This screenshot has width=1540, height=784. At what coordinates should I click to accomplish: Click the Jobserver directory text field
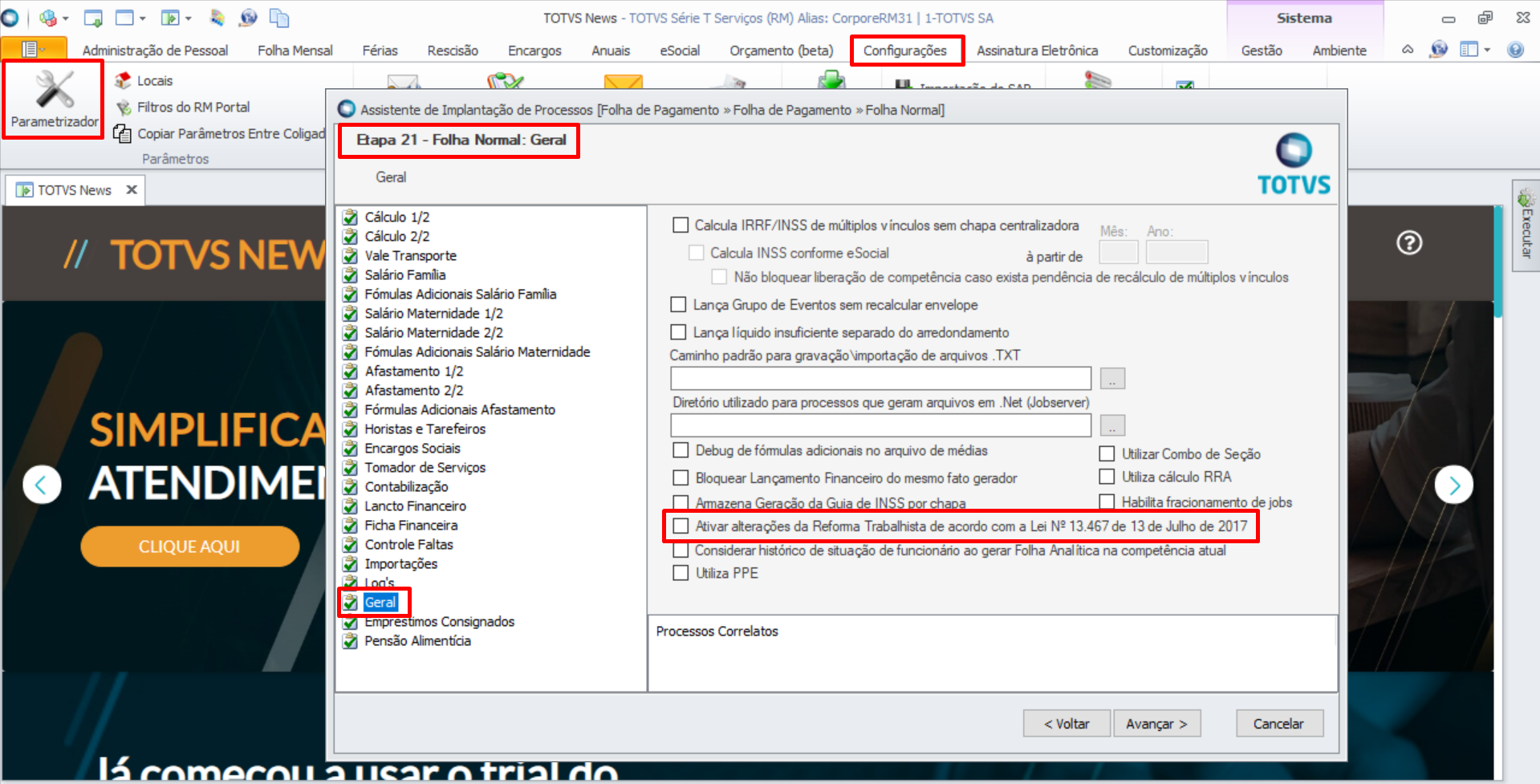880,425
